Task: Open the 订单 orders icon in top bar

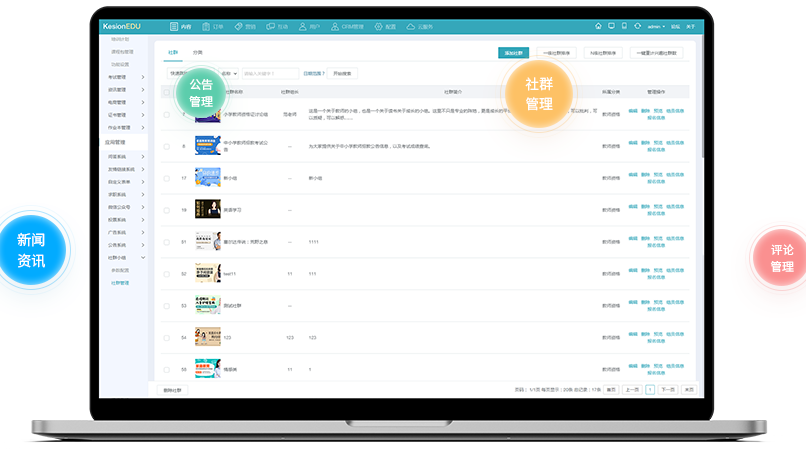Action: [206, 26]
